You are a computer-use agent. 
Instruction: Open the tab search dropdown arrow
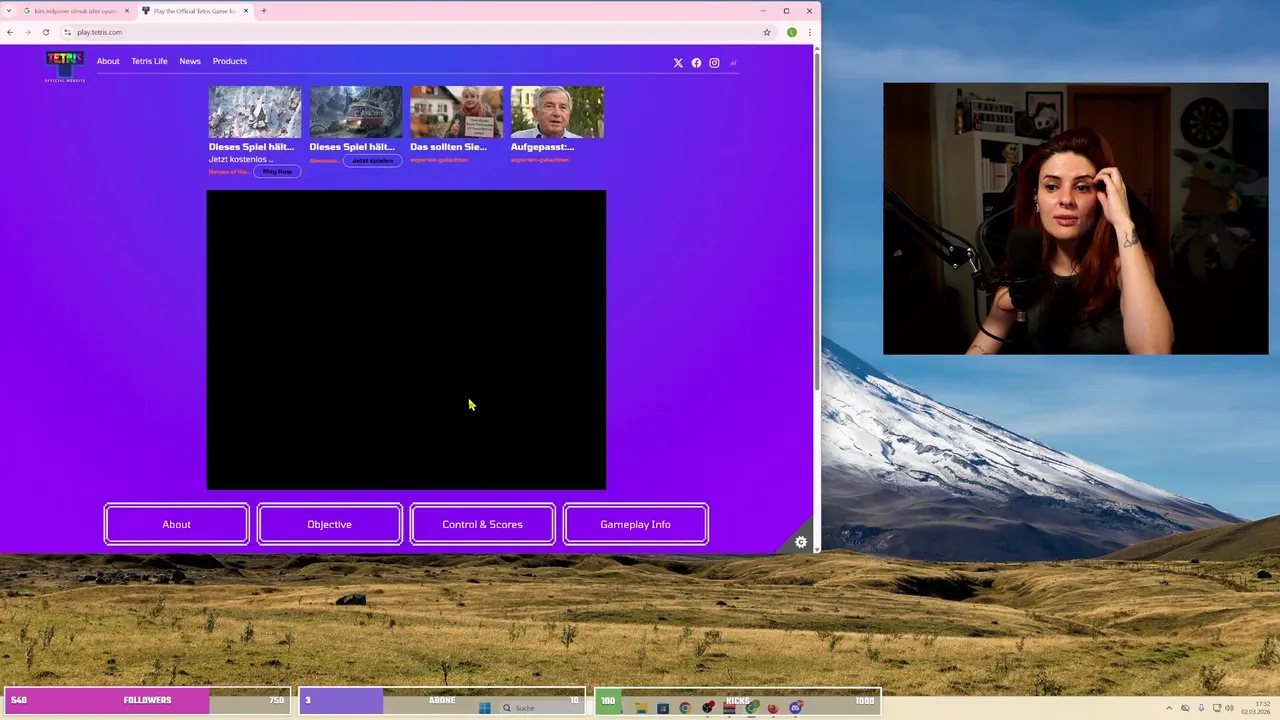pyautogui.click(x=9, y=11)
